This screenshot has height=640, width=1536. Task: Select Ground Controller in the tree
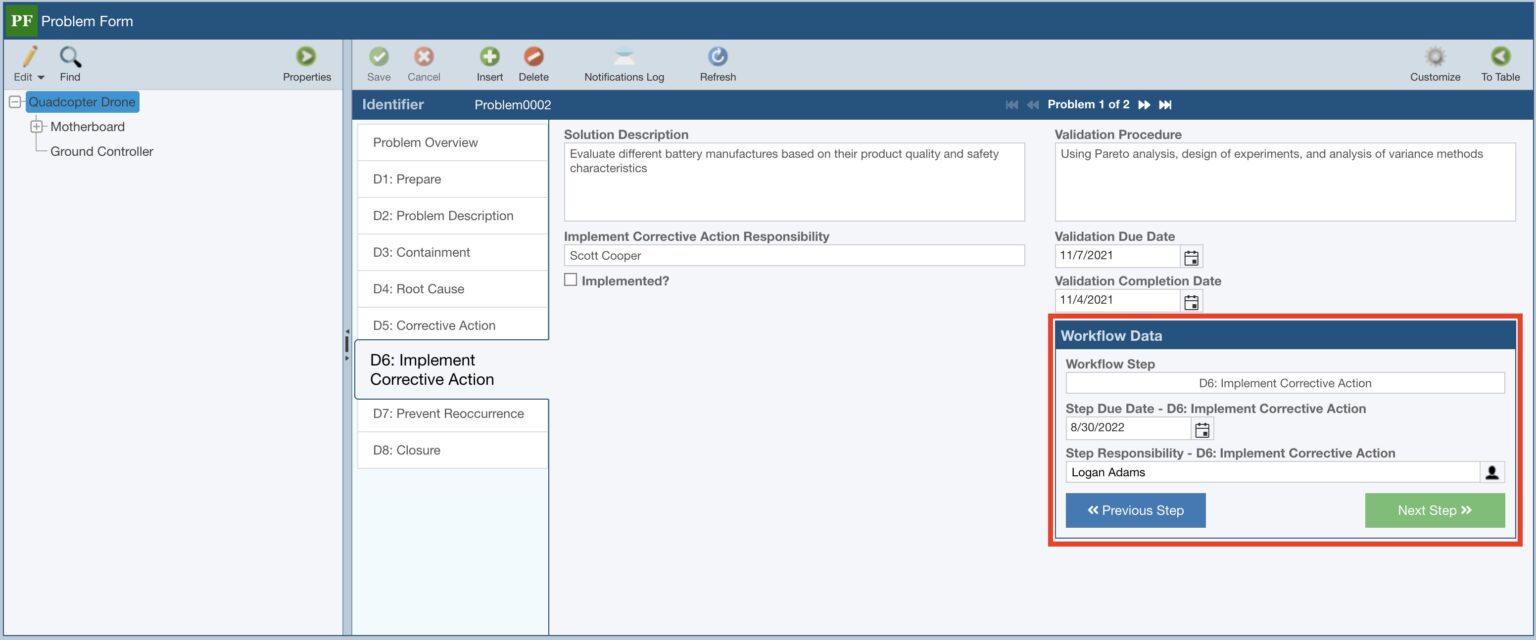pos(101,151)
